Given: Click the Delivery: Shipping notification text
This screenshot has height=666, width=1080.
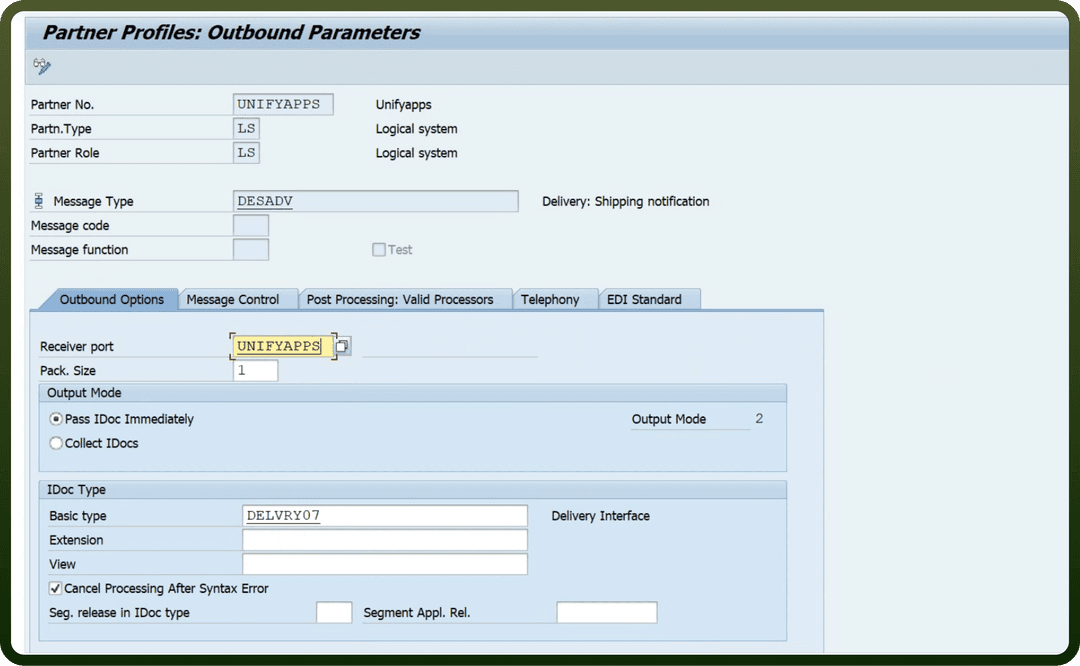Looking at the screenshot, I should [x=625, y=201].
